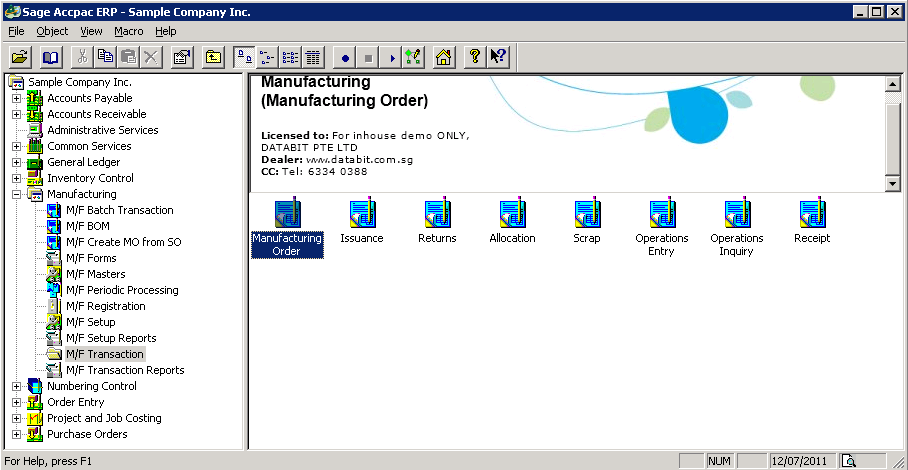Open the Returns transaction icon
This screenshot has width=908, height=470.
437,221
